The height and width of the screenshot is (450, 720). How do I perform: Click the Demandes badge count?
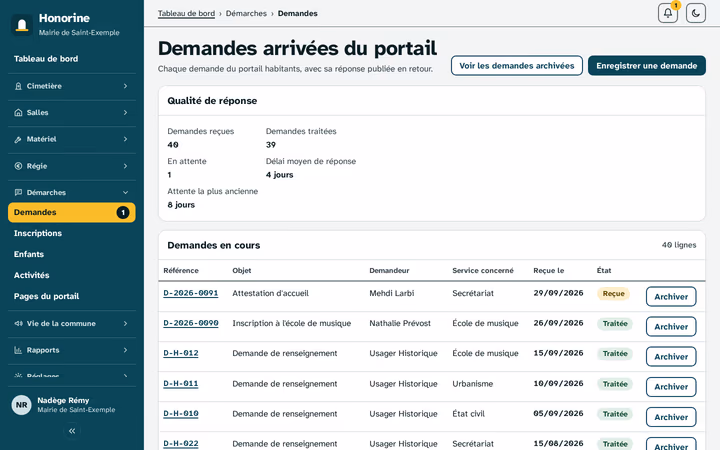[x=123, y=213]
